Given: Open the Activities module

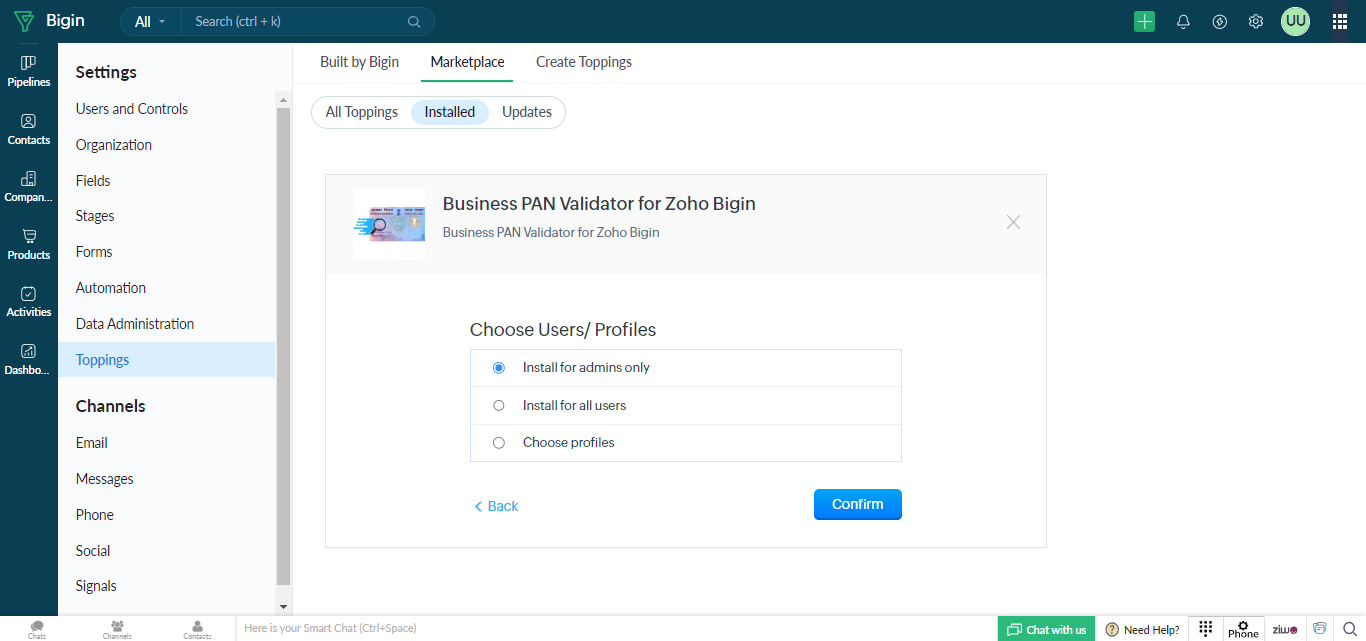Looking at the screenshot, I should tap(29, 301).
